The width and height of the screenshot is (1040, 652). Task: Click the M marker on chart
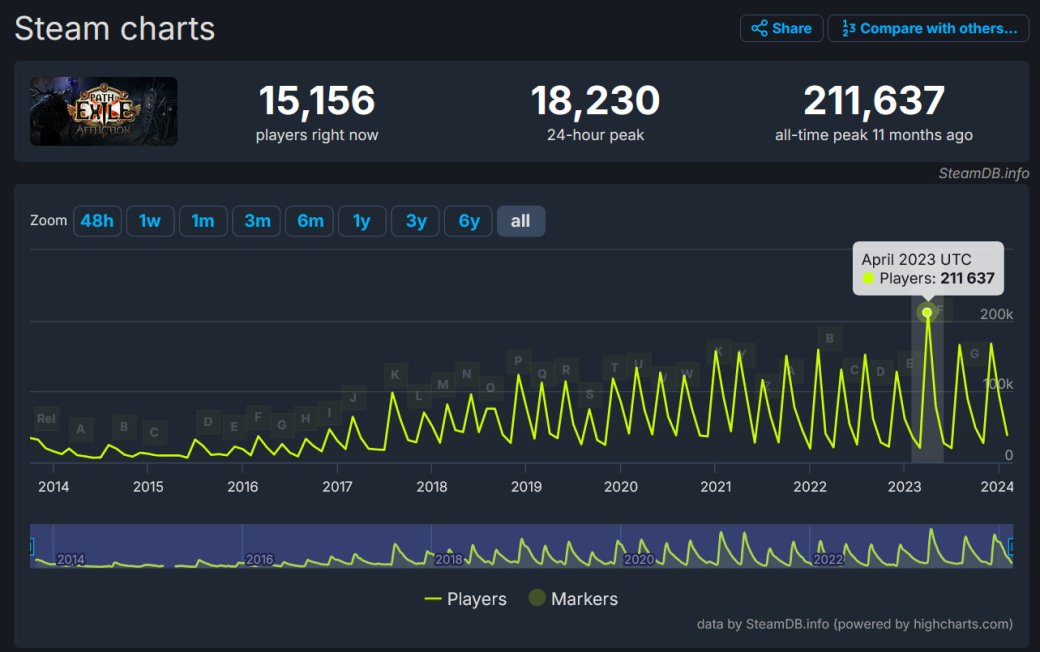coord(443,384)
